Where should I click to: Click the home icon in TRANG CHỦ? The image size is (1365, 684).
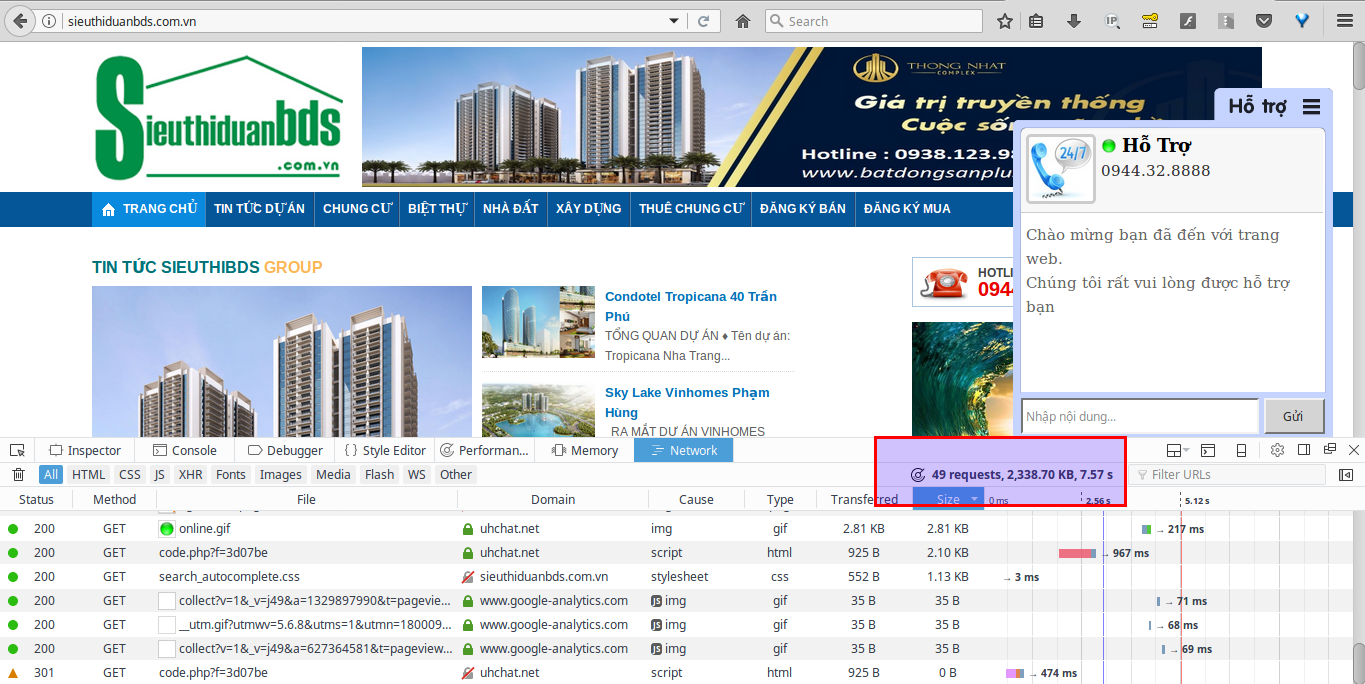tap(109, 209)
